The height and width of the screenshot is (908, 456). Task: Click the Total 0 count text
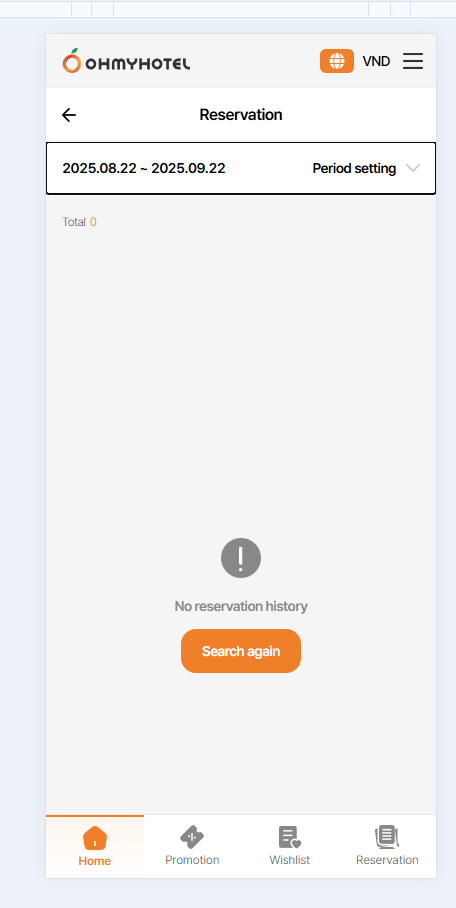pos(79,222)
